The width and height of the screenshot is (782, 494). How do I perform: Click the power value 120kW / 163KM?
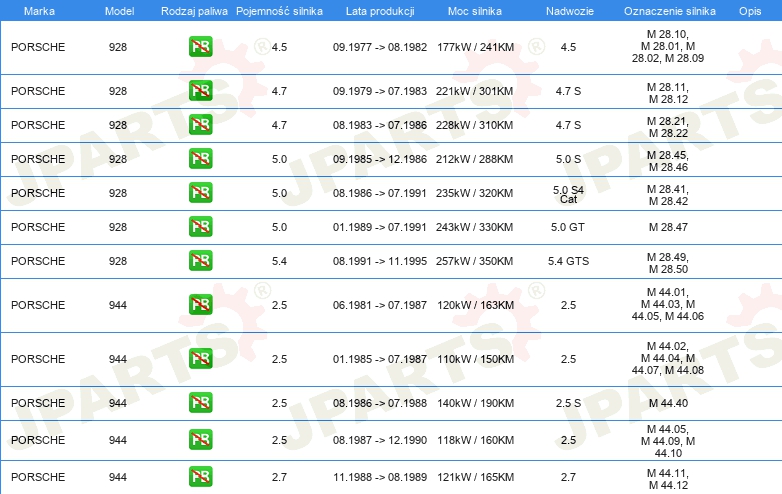(x=475, y=305)
